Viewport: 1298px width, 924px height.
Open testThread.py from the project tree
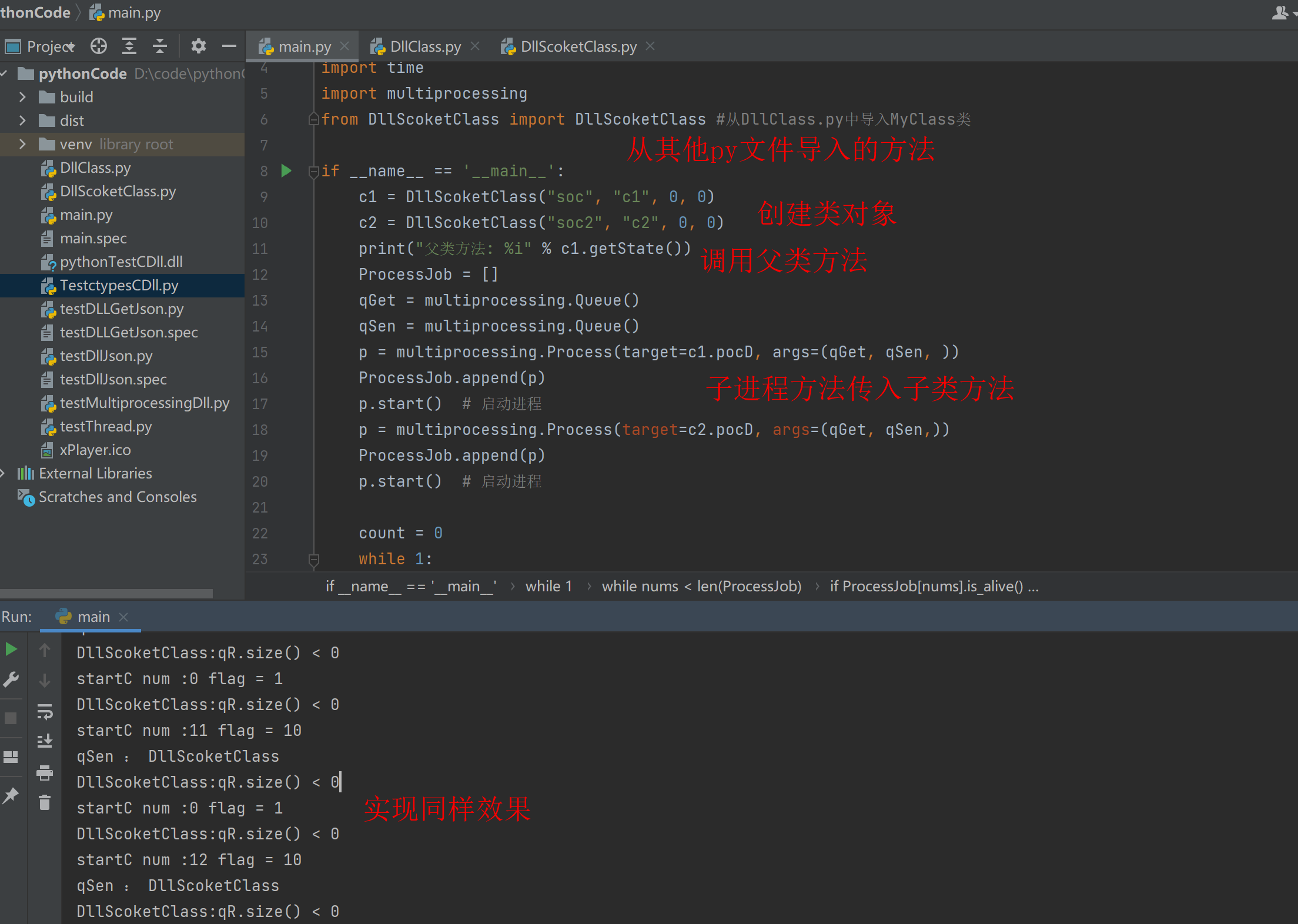click(106, 426)
